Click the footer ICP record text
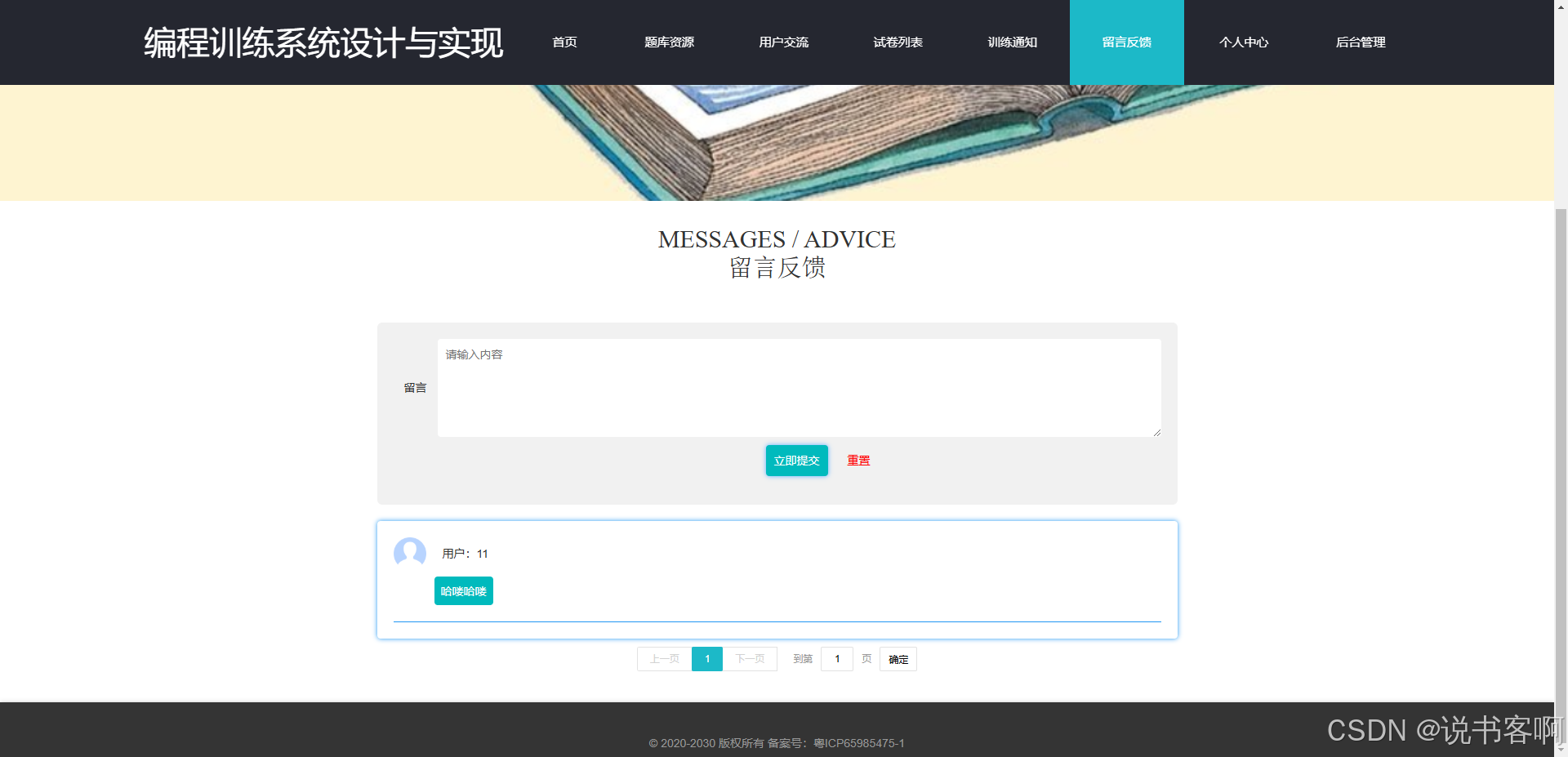This screenshot has height=757, width=1568. click(777, 743)
